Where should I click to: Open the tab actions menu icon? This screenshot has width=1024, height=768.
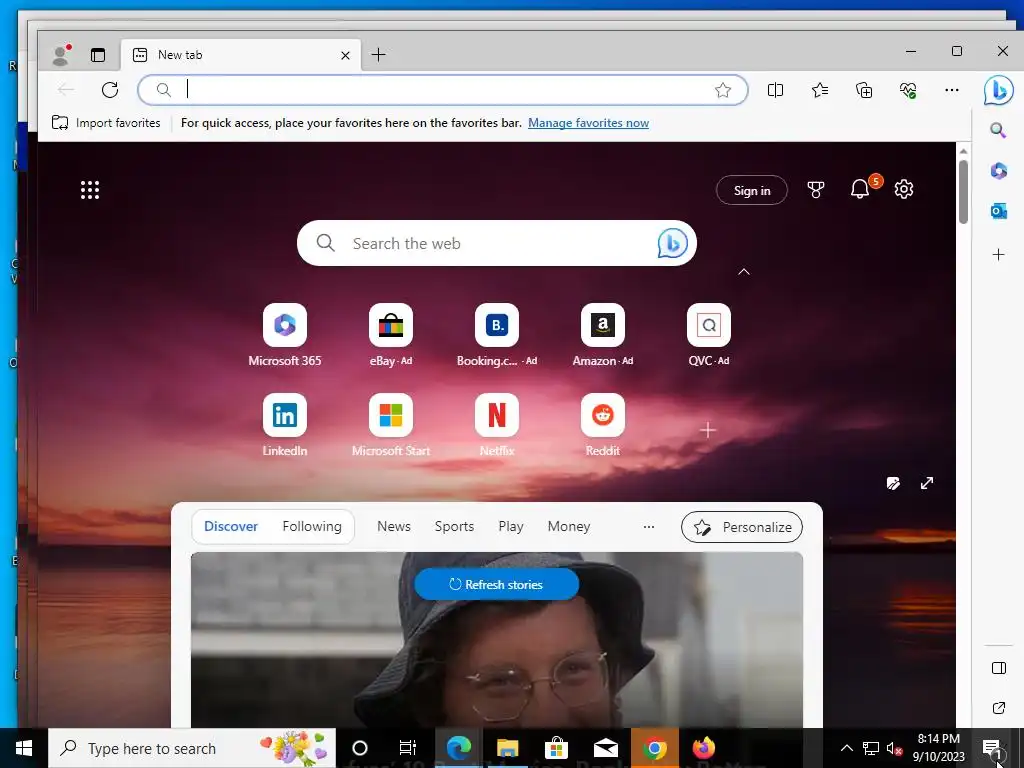tap(98, 56)
